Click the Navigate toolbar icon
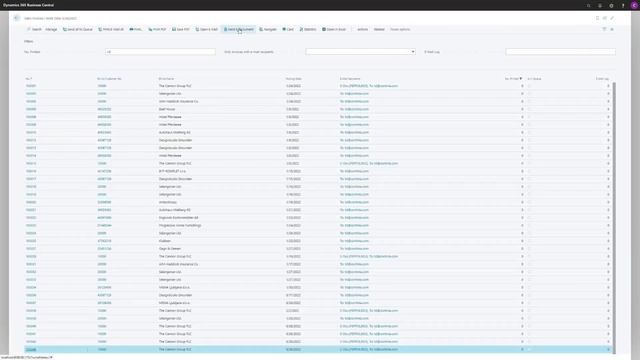The image size is (640, 360). [x=261, y=29]
